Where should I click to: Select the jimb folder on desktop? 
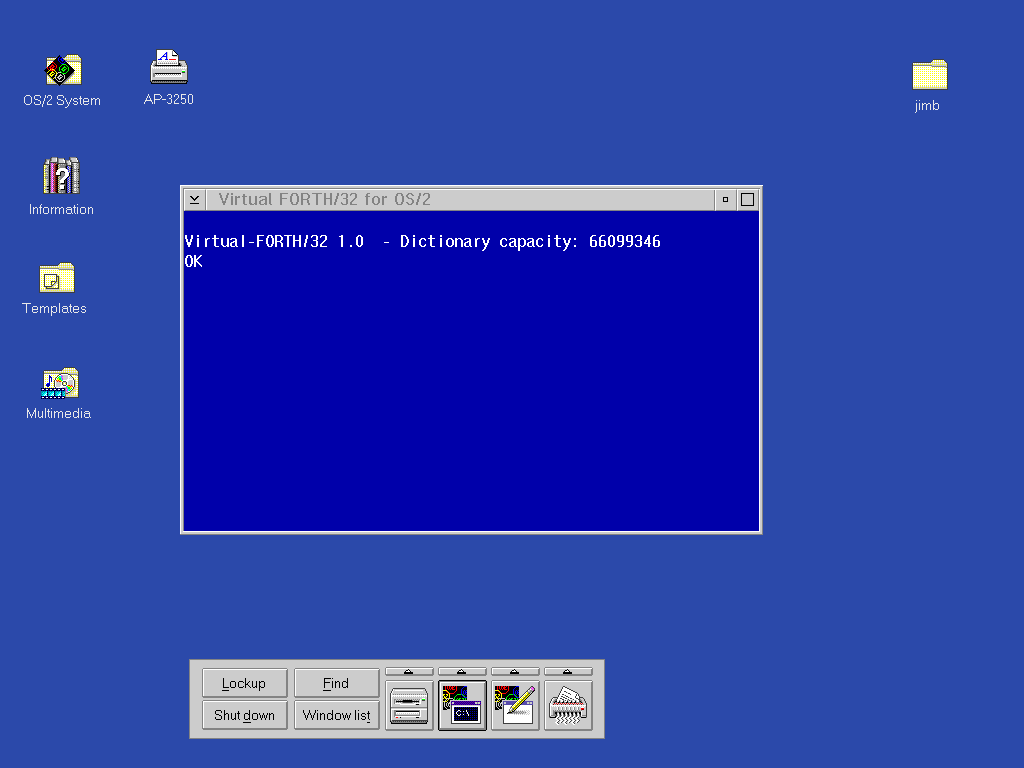pyautogui.click(x=929, y=75)
